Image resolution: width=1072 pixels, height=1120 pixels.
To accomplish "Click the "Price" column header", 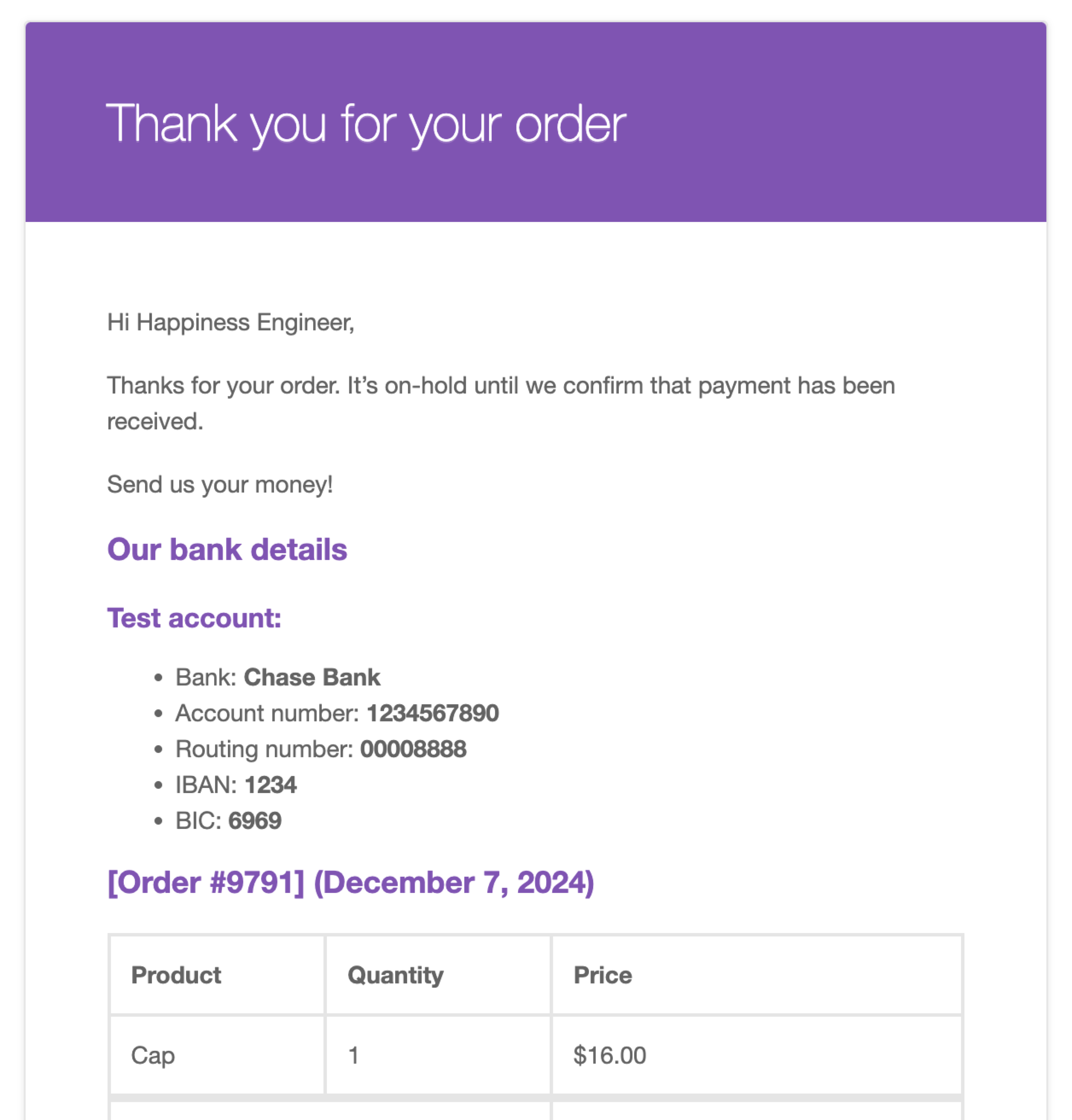I will pyautogui.click(x=603, y=975).
